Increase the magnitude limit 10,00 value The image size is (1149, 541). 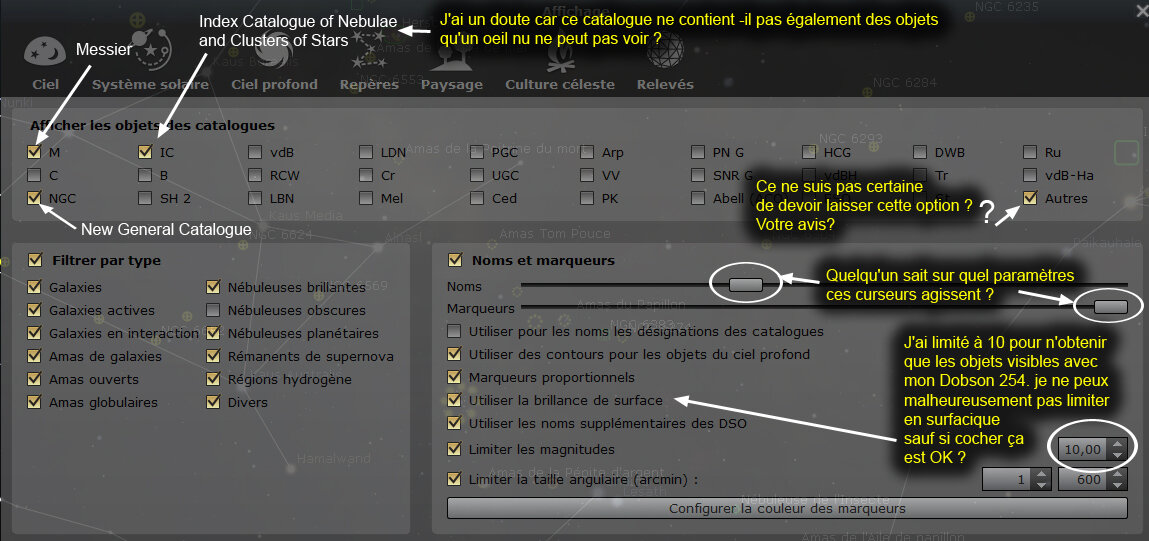(1117, 443)
